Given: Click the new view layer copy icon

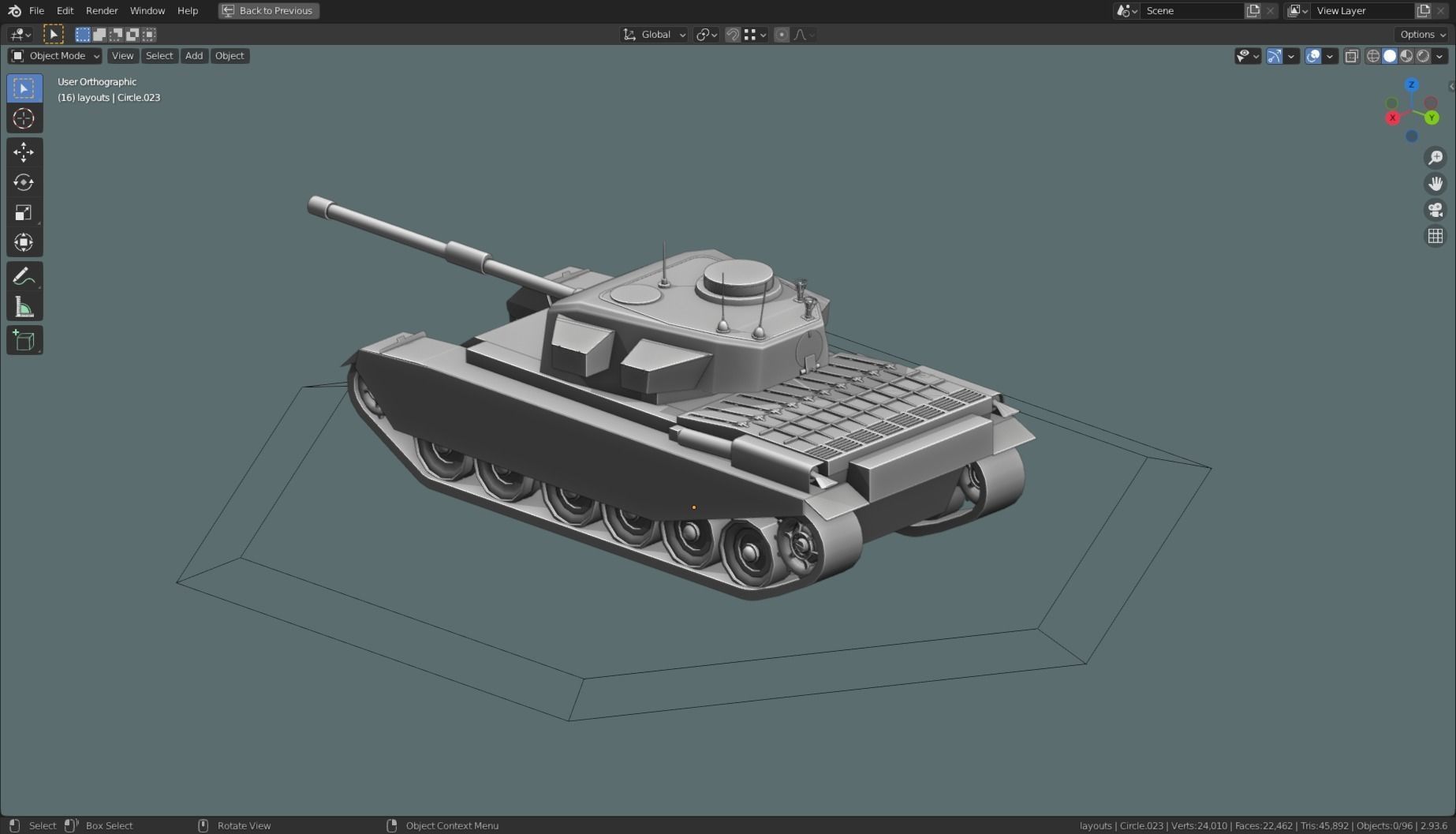Looking at the screenshot, I should pyautogui.click(x=1424, y=10).
